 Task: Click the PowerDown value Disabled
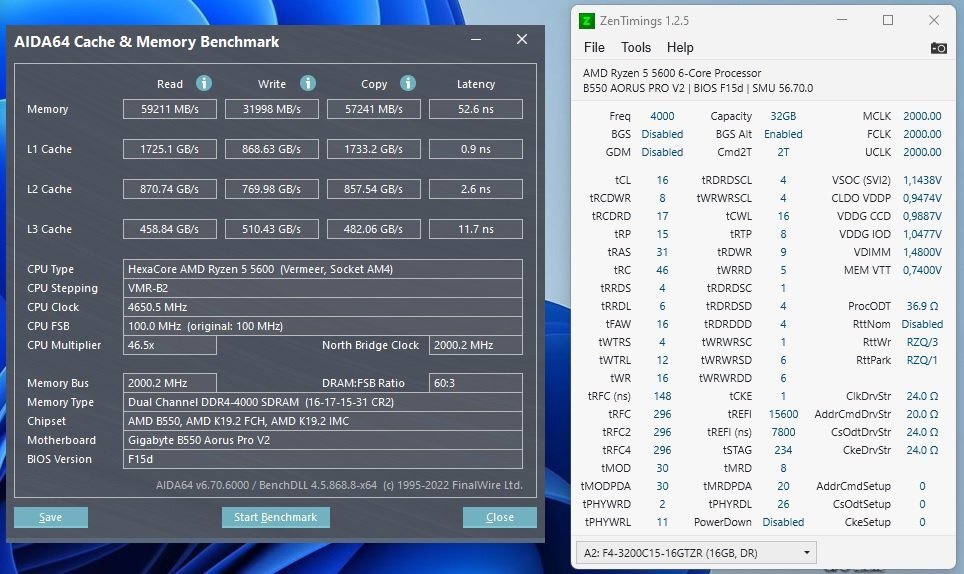pyautogui.click(x=783, y=522)
